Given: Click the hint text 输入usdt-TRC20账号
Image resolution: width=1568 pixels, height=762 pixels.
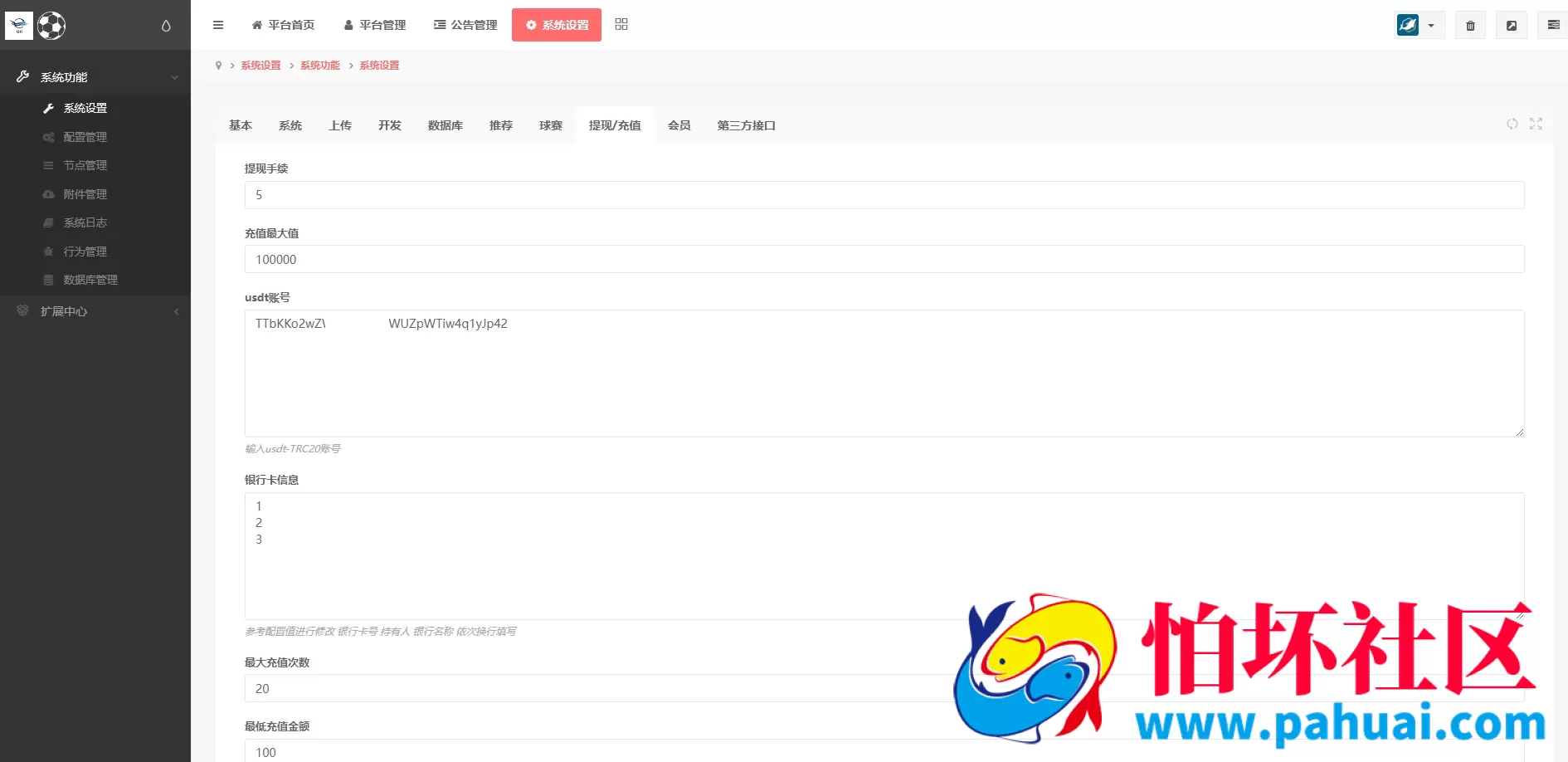Looking at the screenshot, I should click(293, 449).
